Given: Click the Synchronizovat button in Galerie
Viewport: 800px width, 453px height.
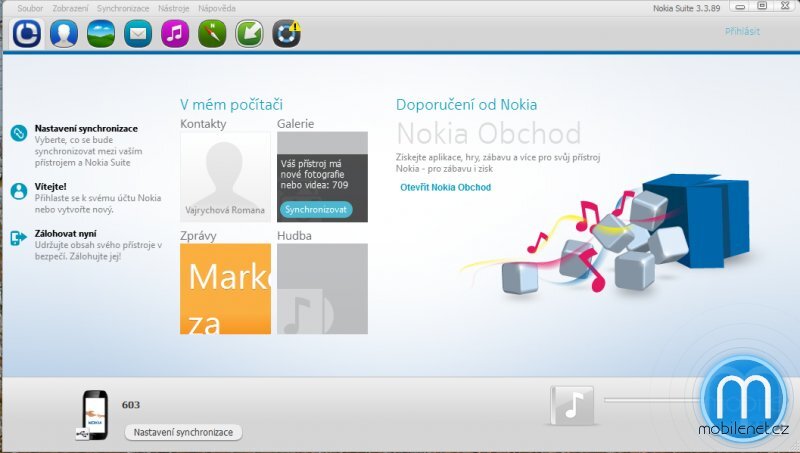Looking at the screenshot, I should point(316,209).
